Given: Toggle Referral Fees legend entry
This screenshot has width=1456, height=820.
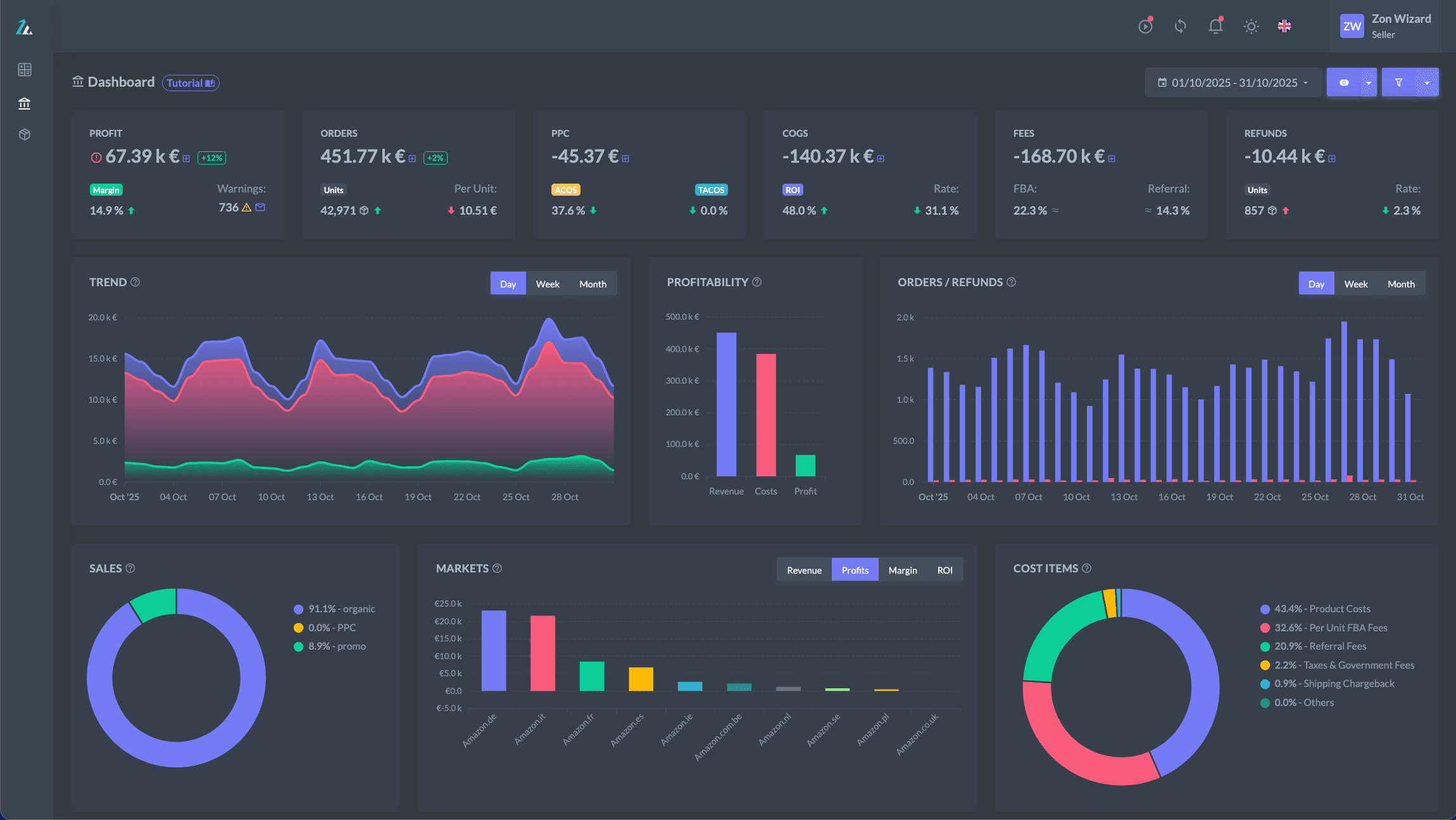Looking at the screenshot, I should point(1314,647).
